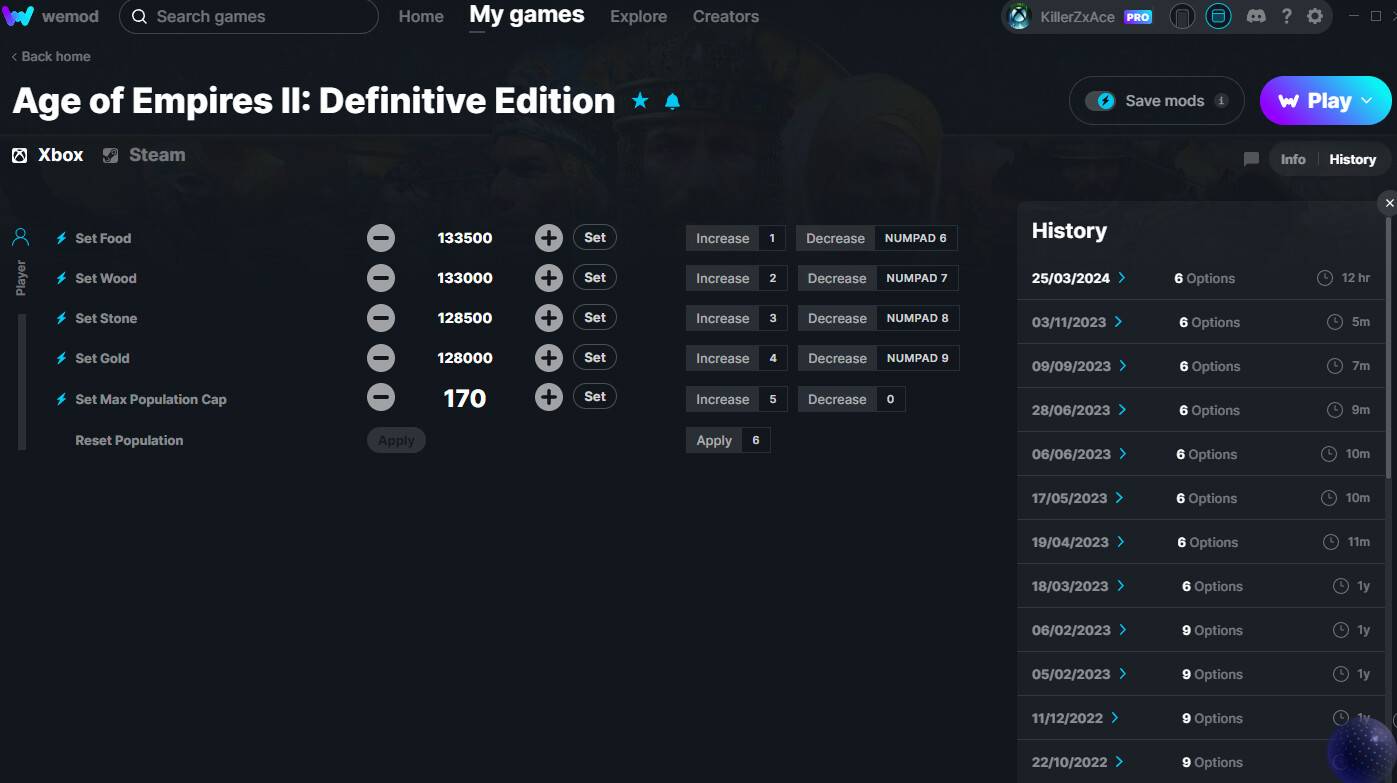Open the settings gear icon
This screenshot has width=1397, height=783.
1315,16
